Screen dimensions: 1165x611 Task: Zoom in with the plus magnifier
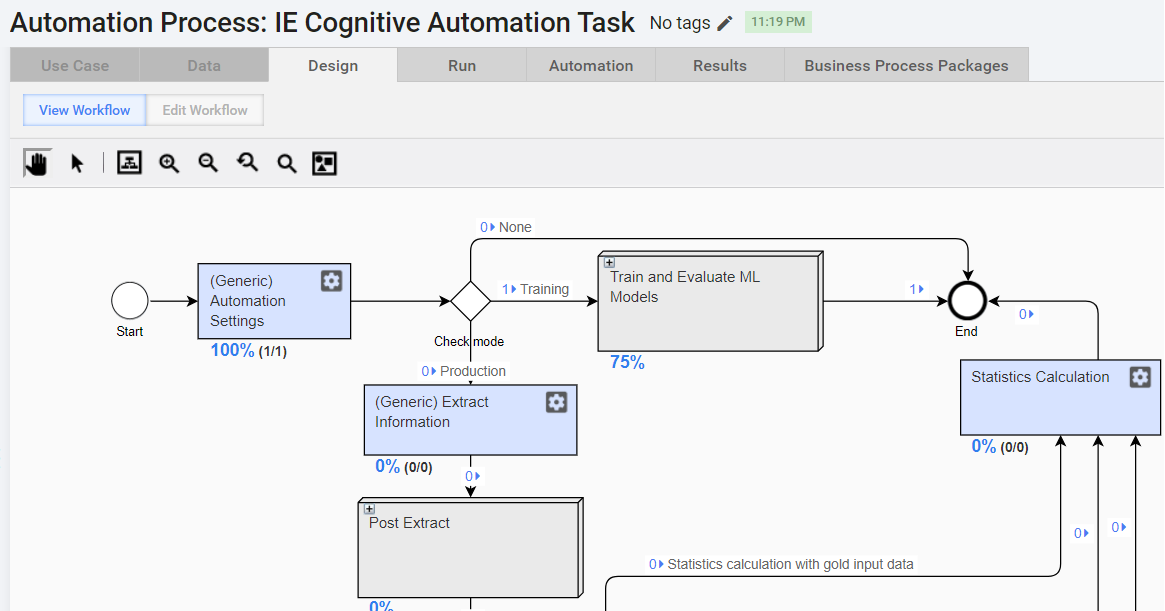(169, 163)
